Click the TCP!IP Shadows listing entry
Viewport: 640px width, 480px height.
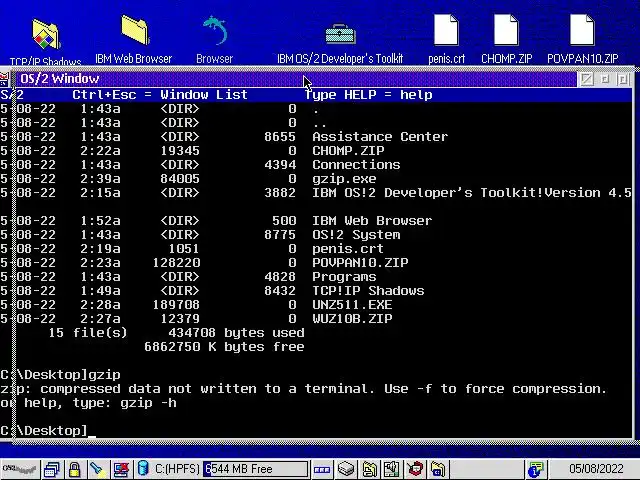pos(368,291)
